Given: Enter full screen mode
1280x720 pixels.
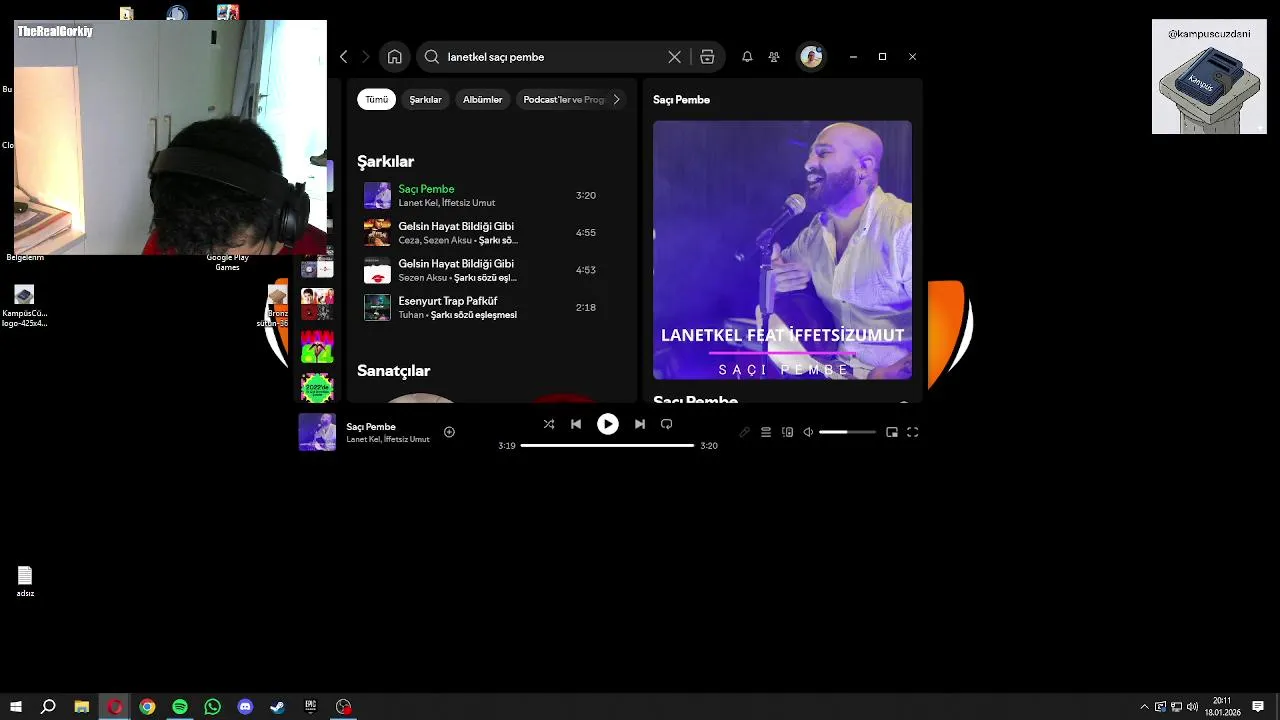Looking at the screenshot, I should pyautogui.click(x=912, y=432).
